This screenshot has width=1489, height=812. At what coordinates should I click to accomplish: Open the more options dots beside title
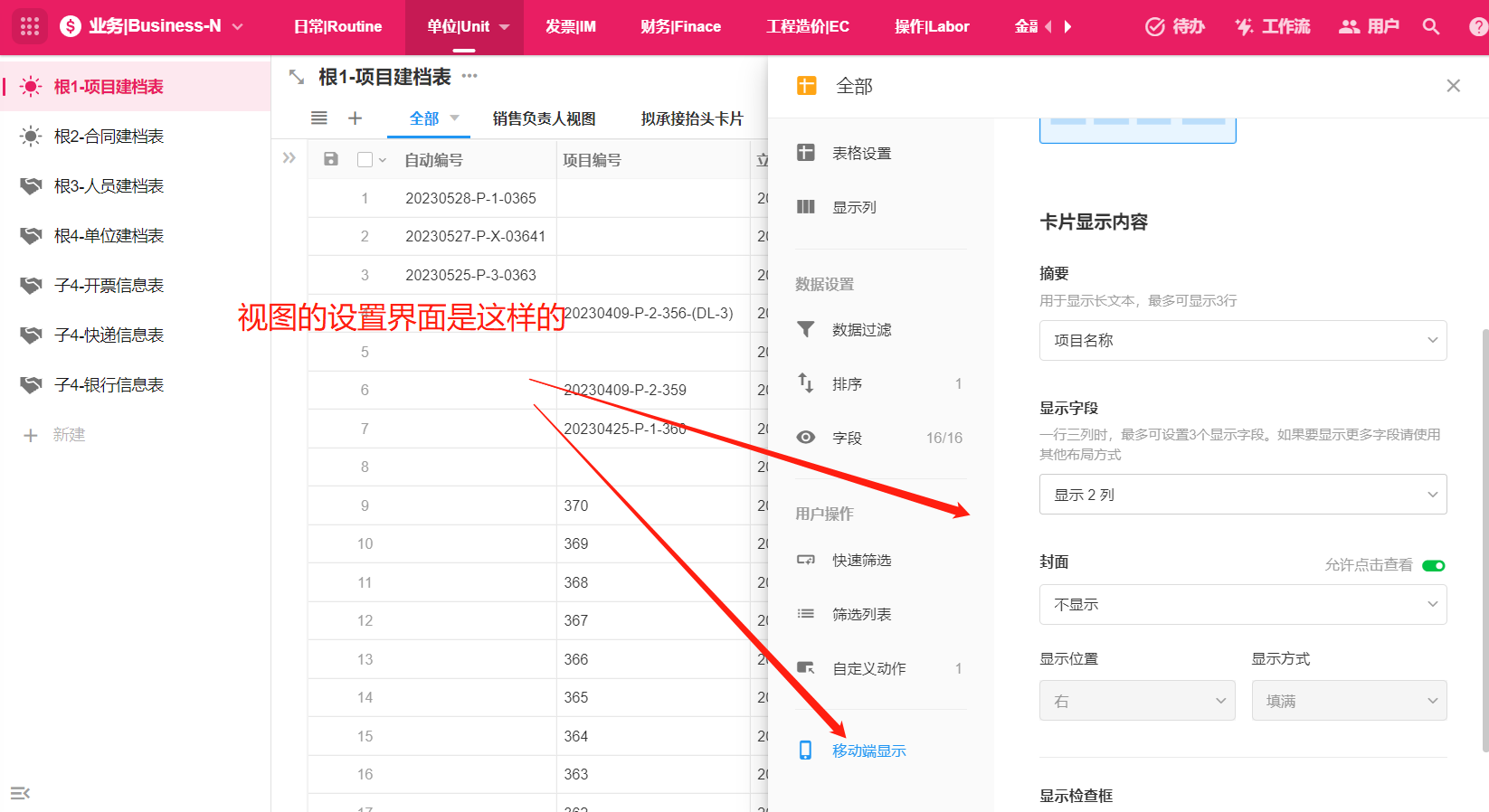tap(469, 77)
